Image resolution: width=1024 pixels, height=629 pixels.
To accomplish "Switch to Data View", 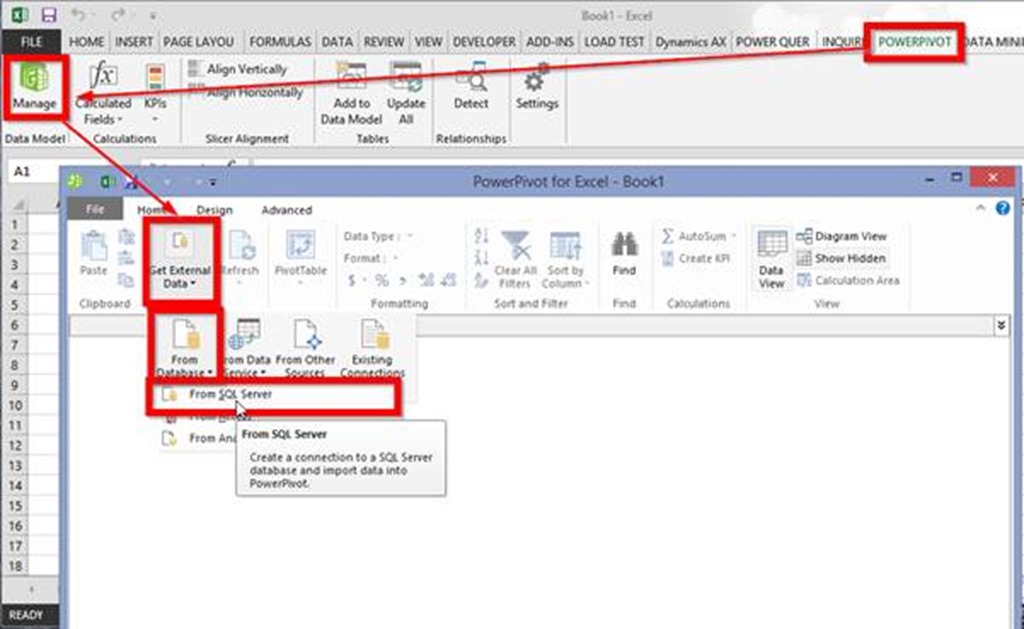I will 771,259.
